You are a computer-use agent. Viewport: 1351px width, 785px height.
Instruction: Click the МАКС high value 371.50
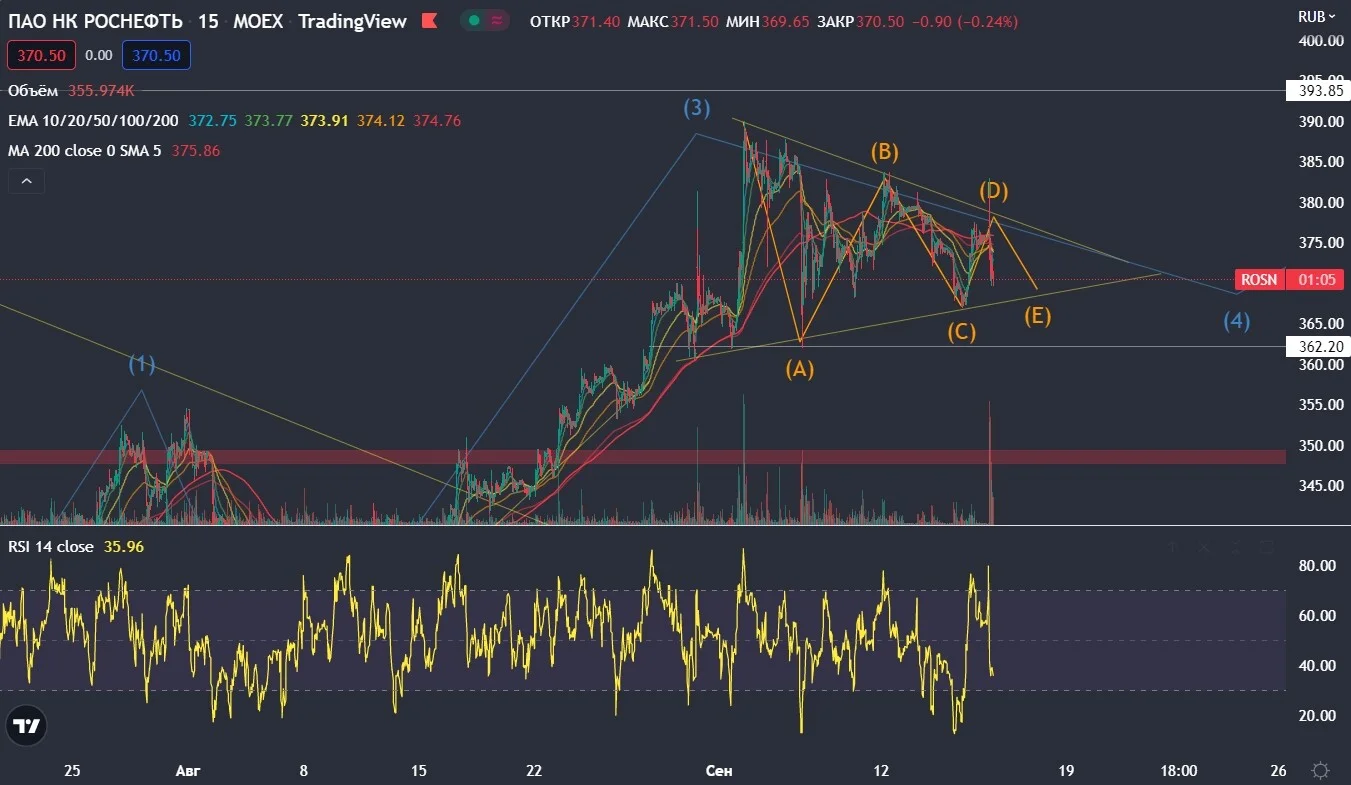694,21
